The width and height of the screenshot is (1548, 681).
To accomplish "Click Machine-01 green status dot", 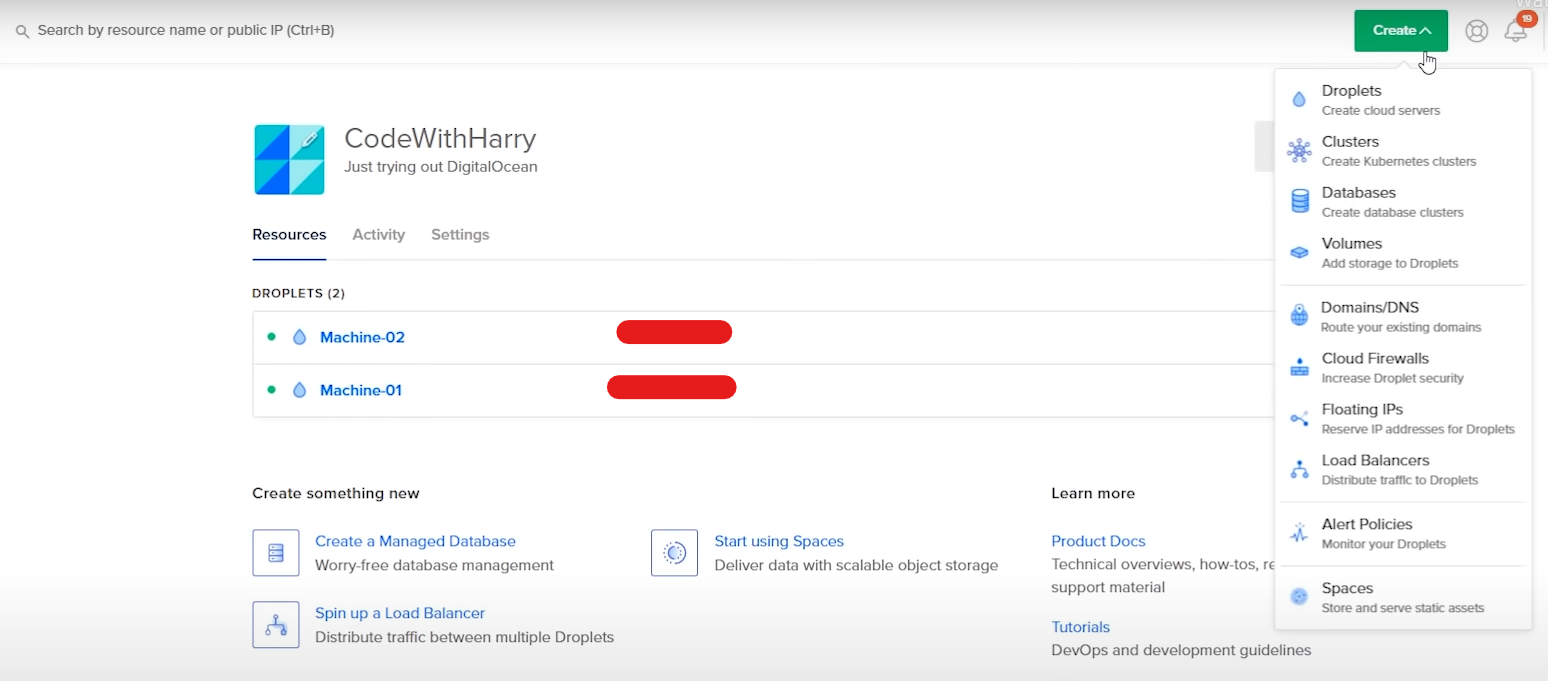I will pos(271,390).
